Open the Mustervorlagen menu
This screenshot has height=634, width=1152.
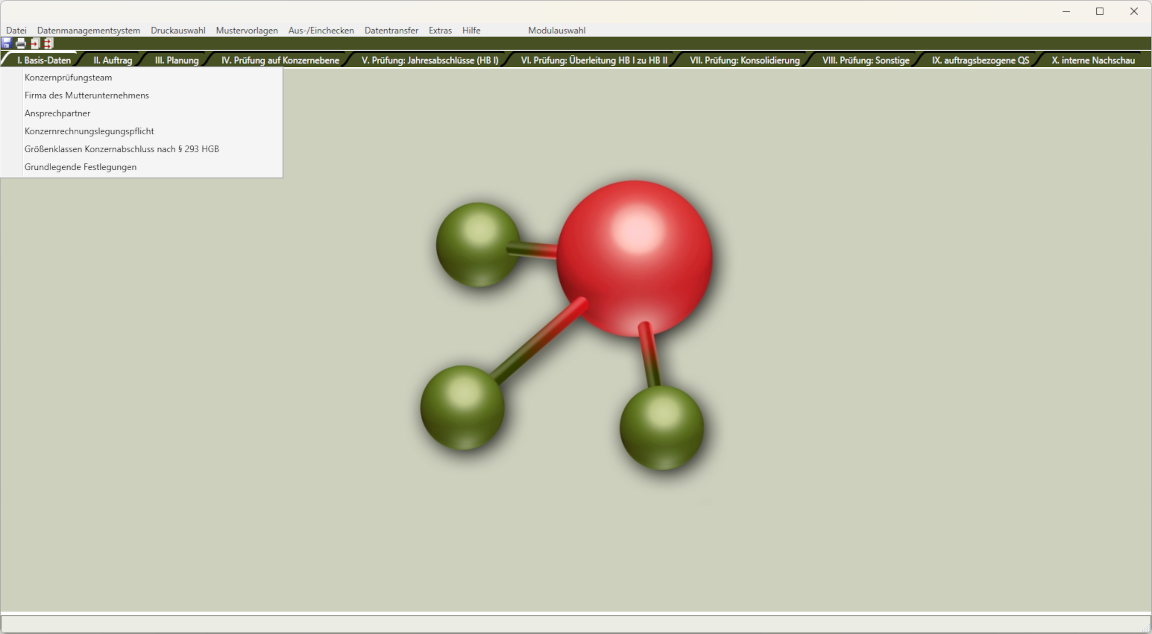pos(247,30)
